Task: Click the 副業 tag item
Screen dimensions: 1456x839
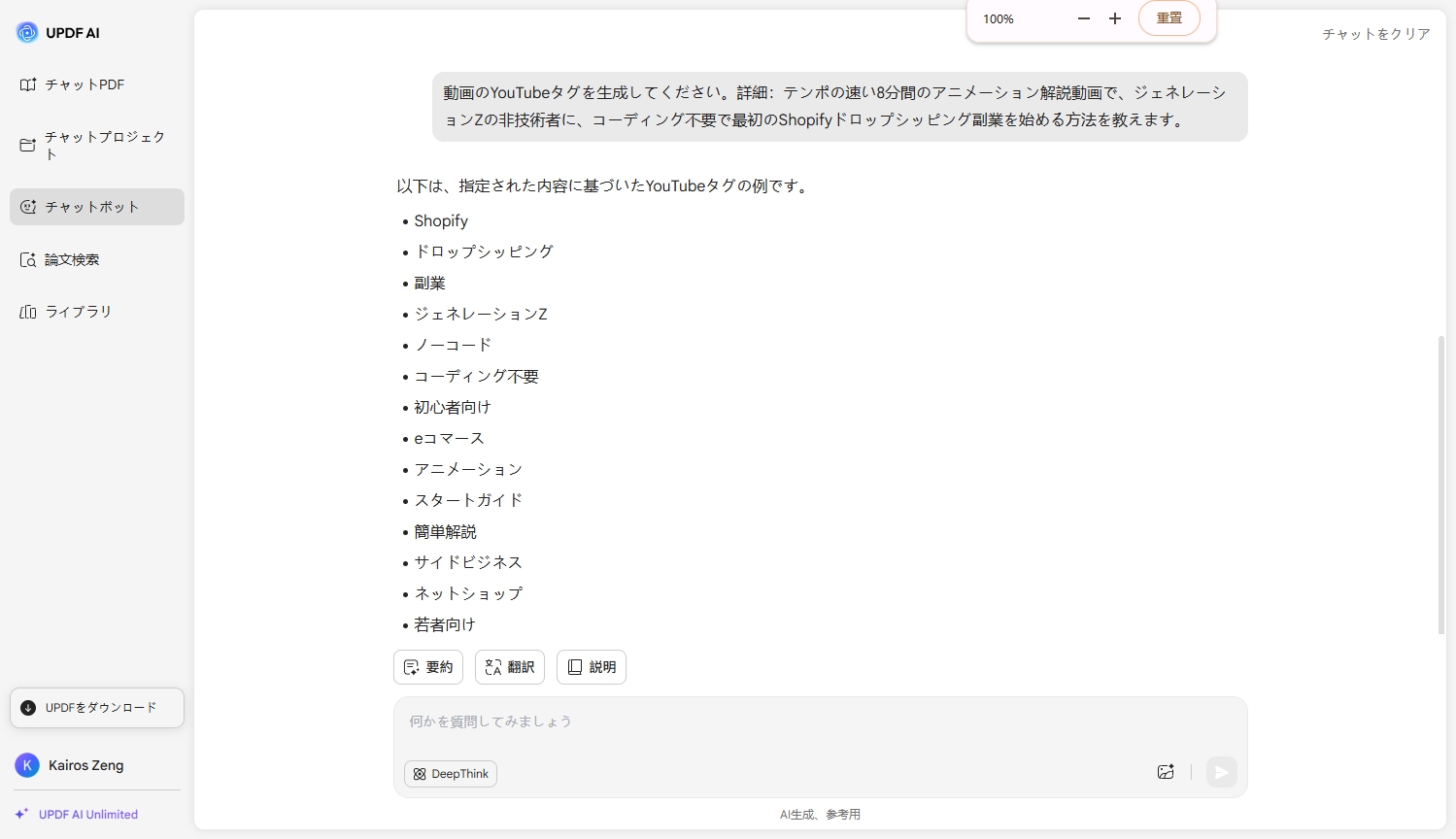Action: (x=429, y=283)
